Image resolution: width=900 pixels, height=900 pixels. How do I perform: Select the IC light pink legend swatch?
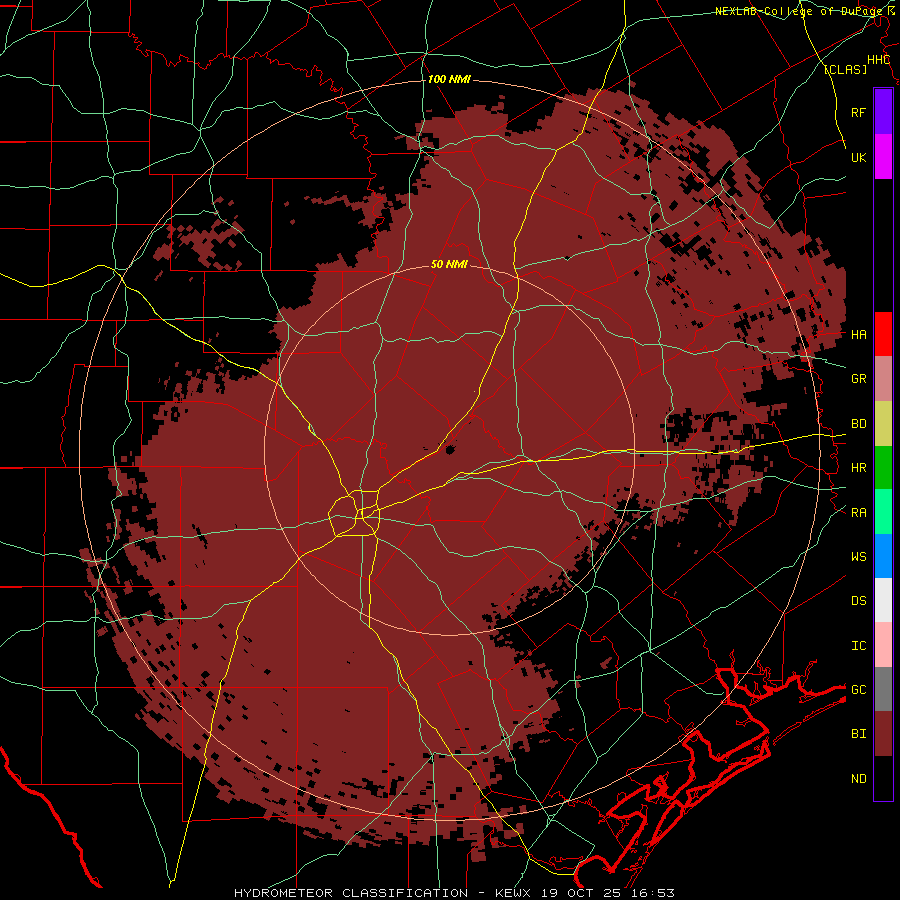click(x=883, y=645)
